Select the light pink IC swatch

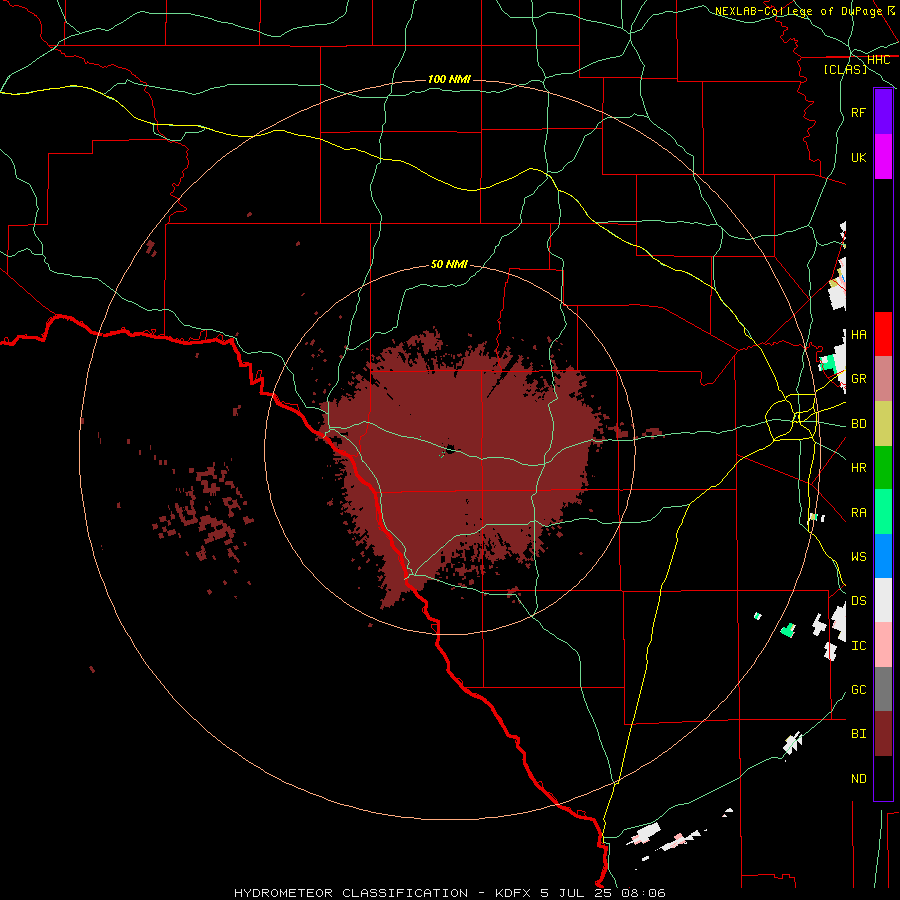pyautogui.click(x=883, y=645)
